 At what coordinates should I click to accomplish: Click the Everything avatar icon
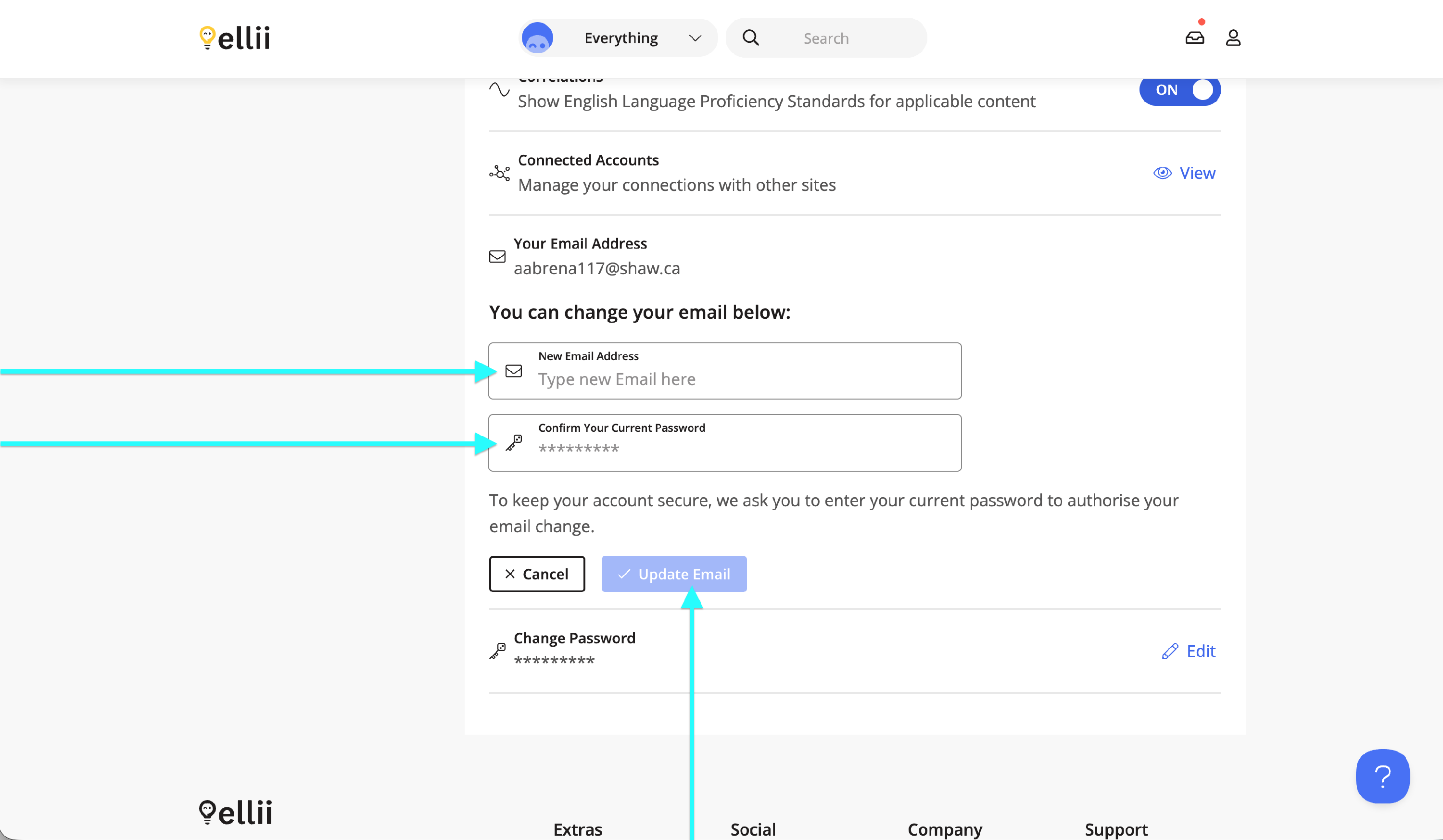point(537,38)
